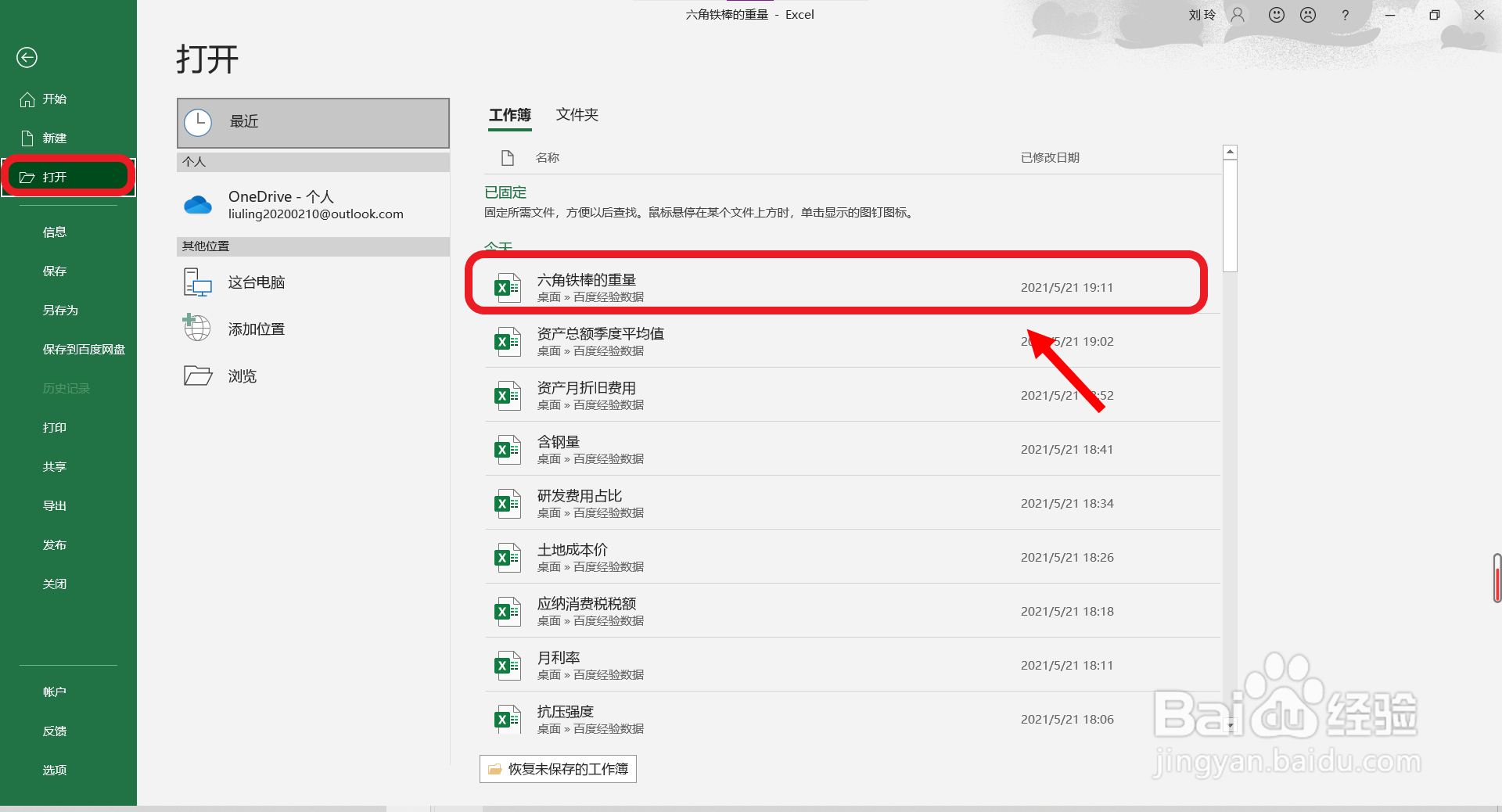Click the file list scrollbar up arrow
Image resolution: width=1502 pixels, height=812 pixels.
tap(1230, 153)
